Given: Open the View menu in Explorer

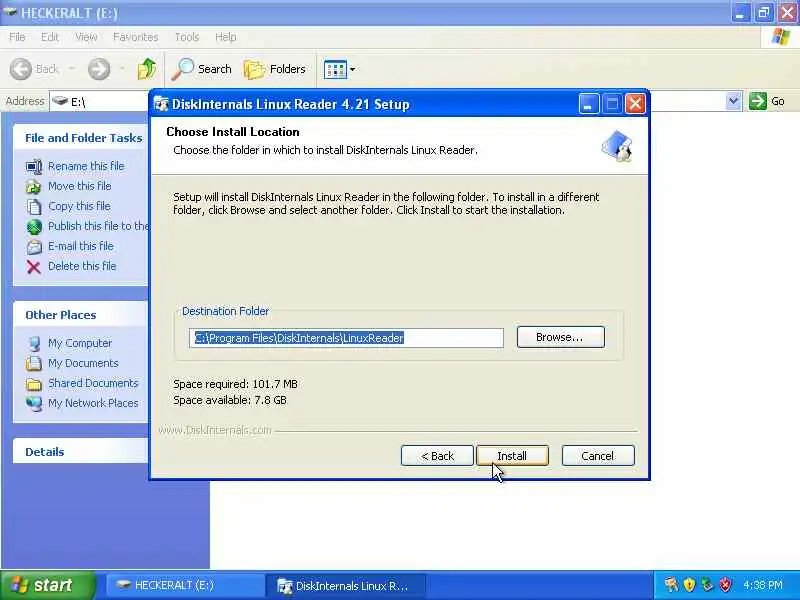Looking at the screenshot, I should tap(86, 37).
